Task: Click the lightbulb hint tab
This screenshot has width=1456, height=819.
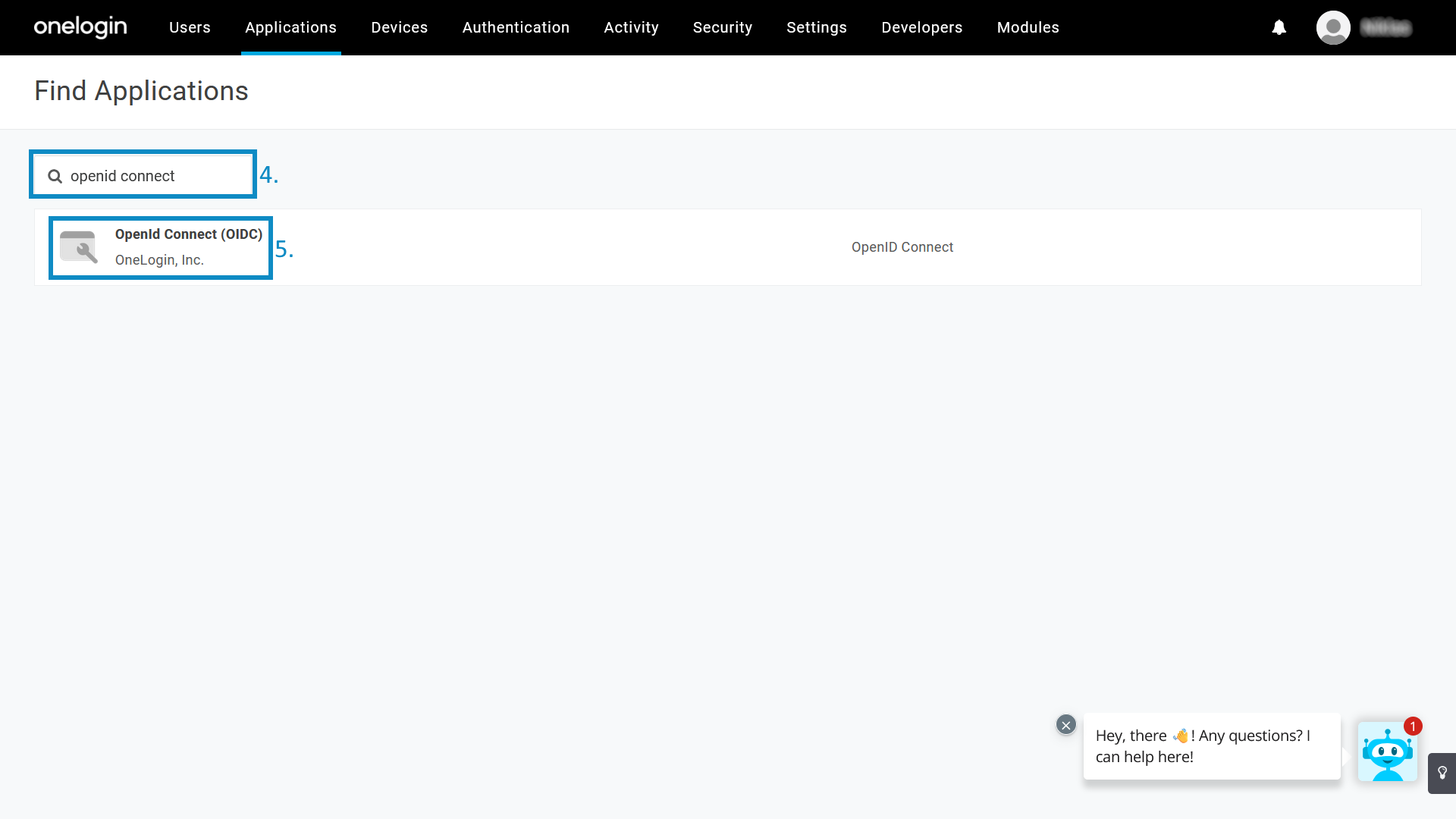Action: (1442, 773)
